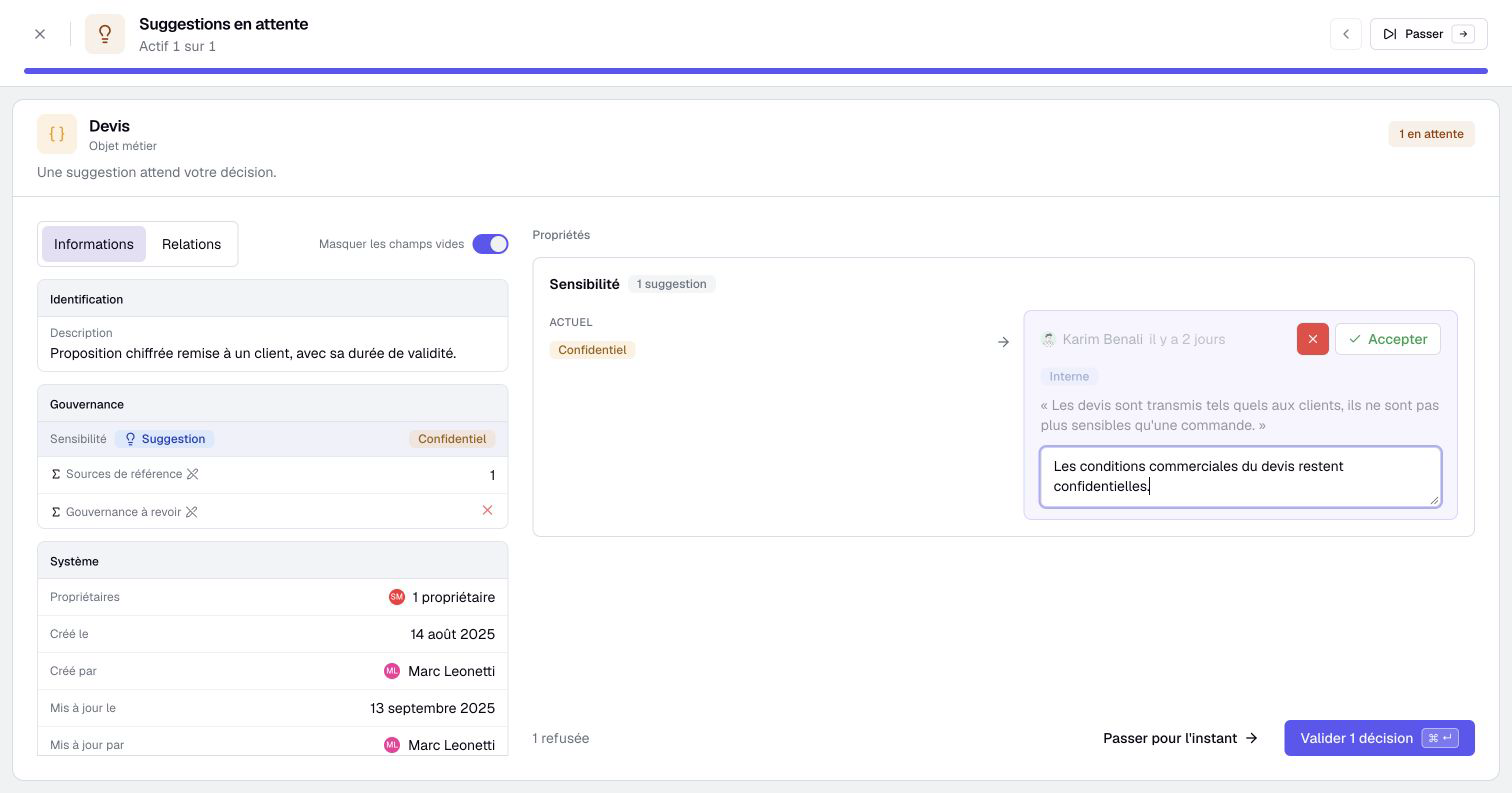Click Marc Leonetti's avatar in Créé par row
Screen dimensions: 1512x793
click(x=392, y=671)
